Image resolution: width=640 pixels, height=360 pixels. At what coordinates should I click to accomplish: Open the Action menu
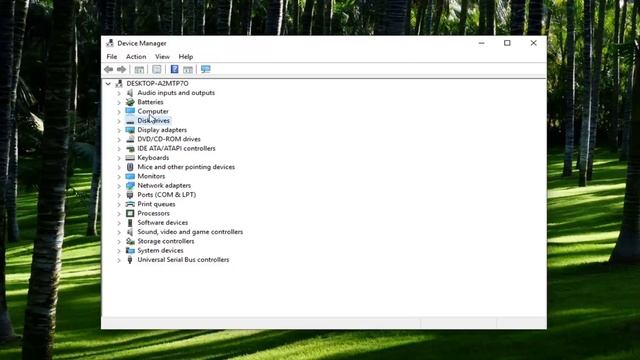coord(136,57)
